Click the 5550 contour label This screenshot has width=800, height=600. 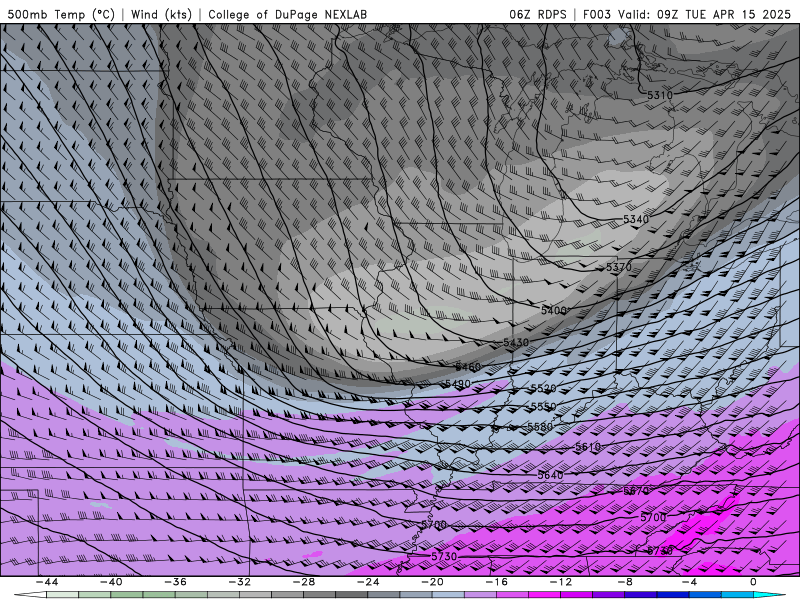543,407
